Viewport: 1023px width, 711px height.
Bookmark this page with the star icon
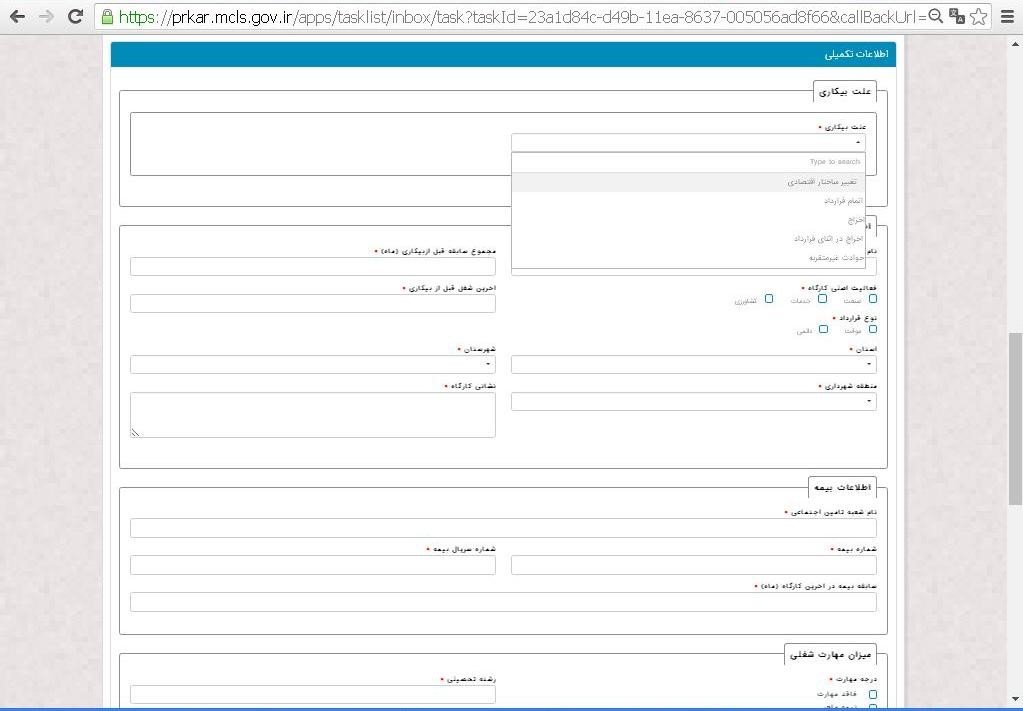click(979, 16)
